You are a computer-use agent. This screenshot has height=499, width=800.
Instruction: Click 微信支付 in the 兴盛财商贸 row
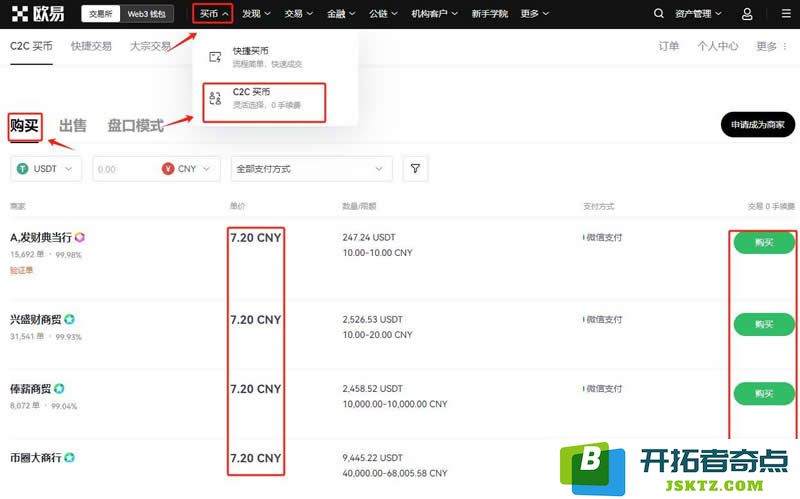click(604, 319)
